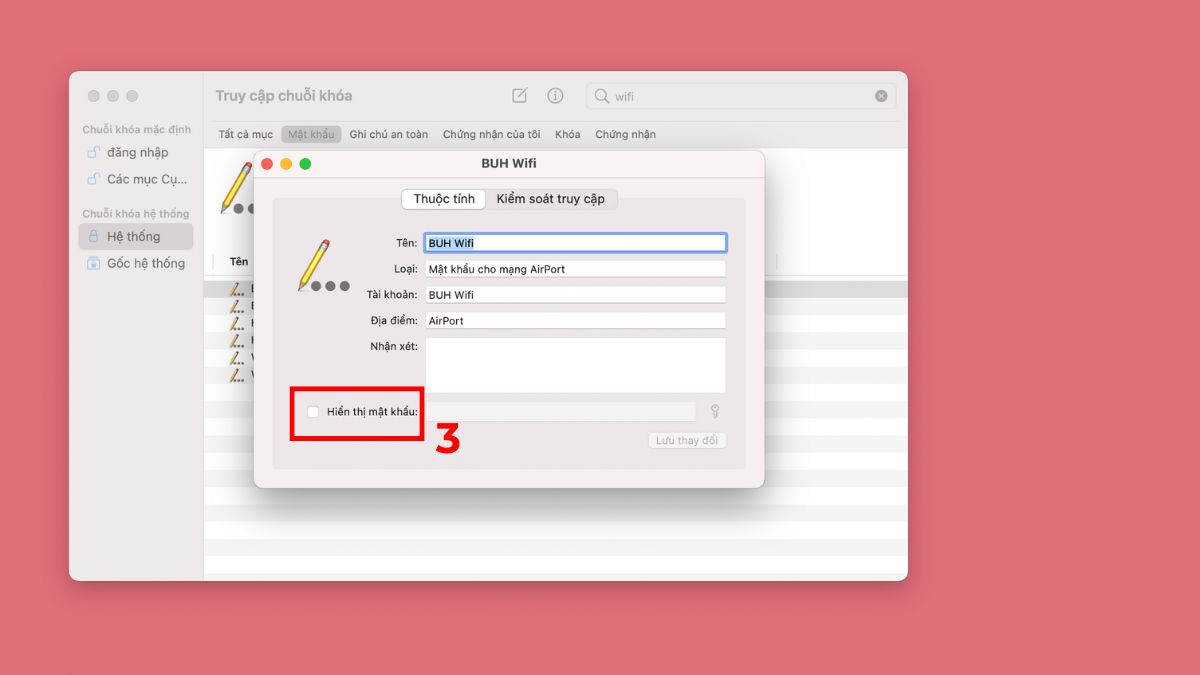Screen dimensions: 1200x675
Task: Clear the wifi search using the X icon
Action: [x=881, y=95]
